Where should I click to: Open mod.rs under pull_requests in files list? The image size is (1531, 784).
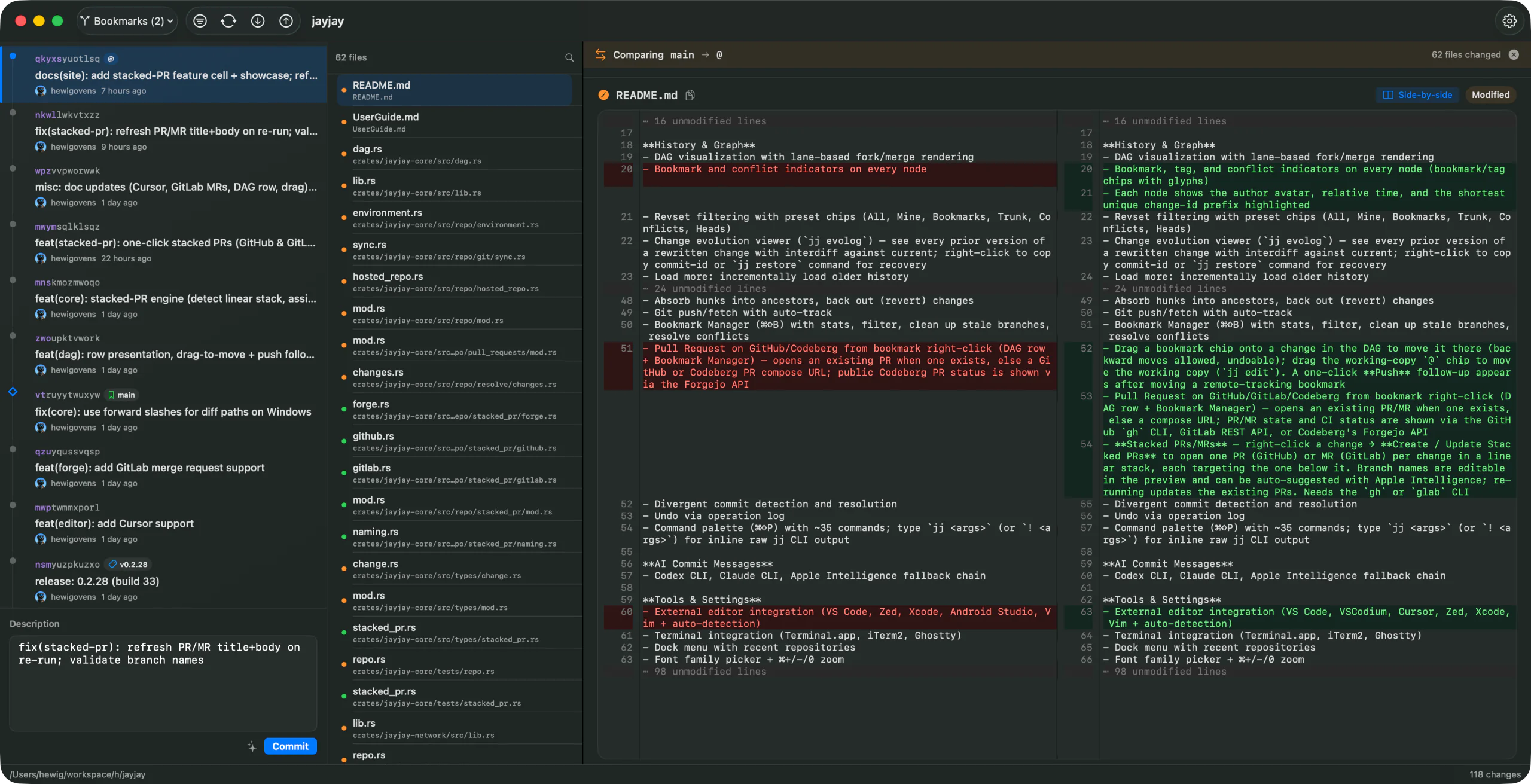point(455,346)
